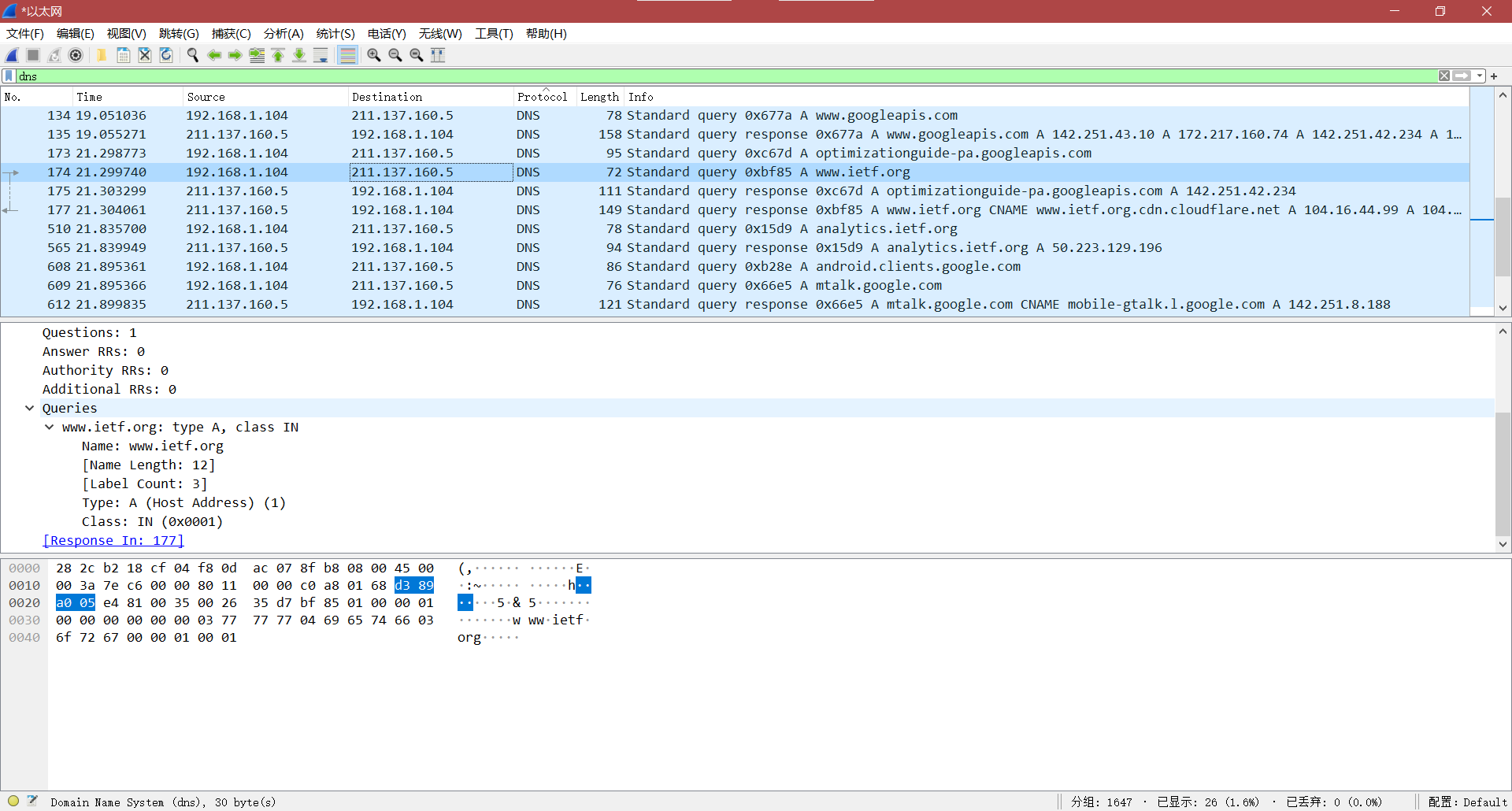The width and height of the screenshot is (1512, 811).
Task: Follow the Response In: 177 link
Action: tap(113, 540)
